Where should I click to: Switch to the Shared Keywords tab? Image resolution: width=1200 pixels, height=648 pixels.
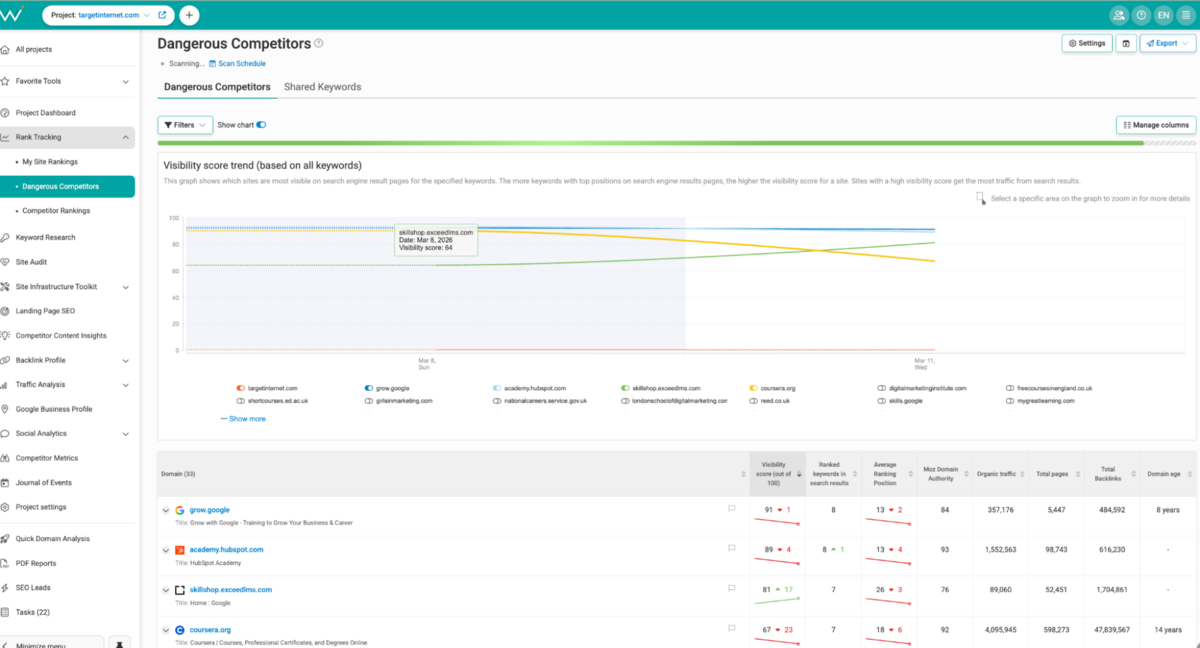(322, 87)
